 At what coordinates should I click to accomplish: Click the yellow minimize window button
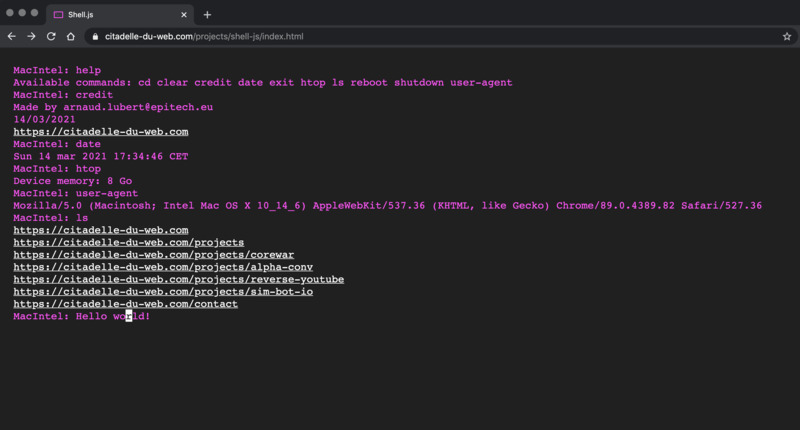pos(22,13)
